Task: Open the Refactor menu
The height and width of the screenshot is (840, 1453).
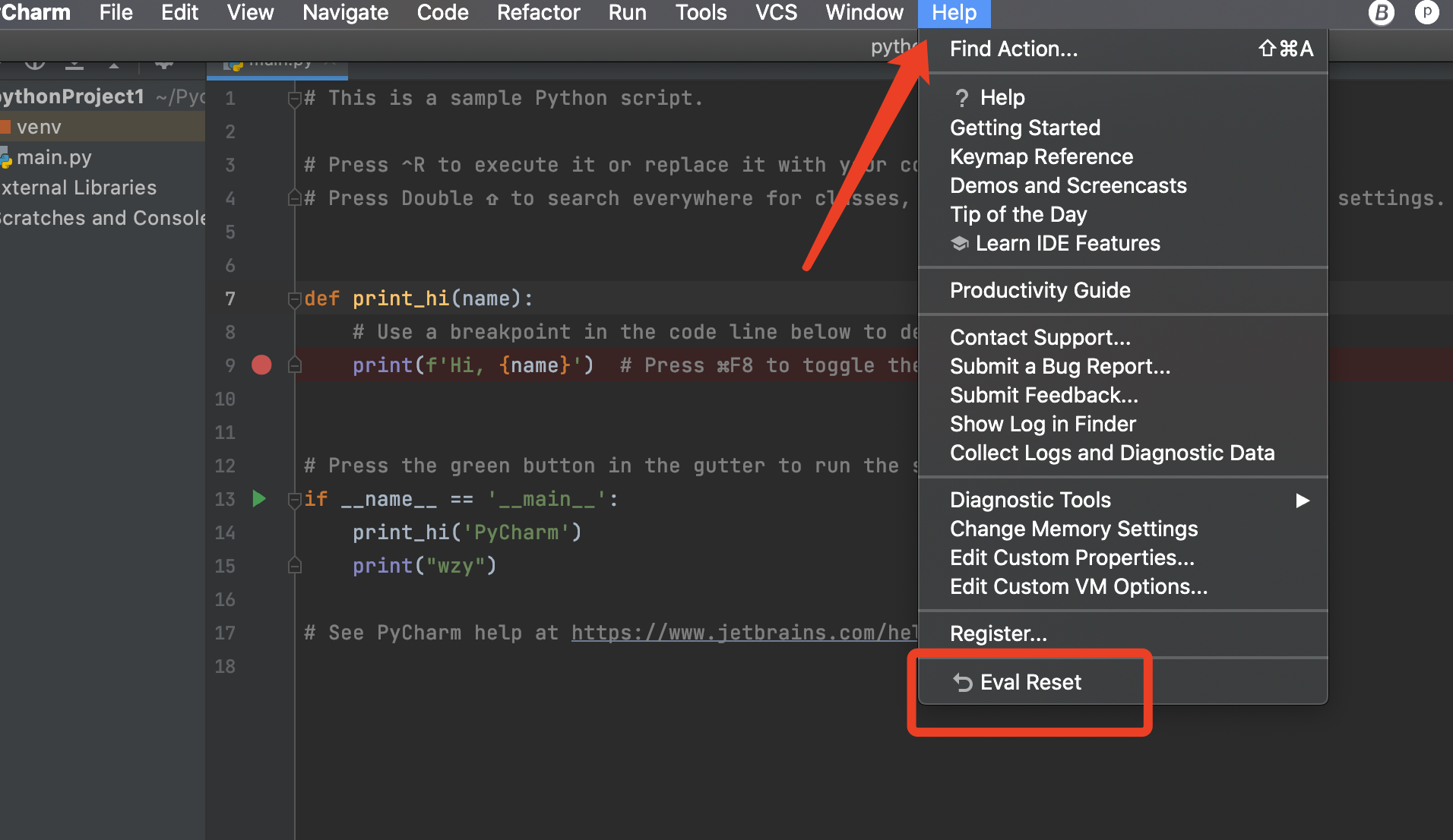Action: (x=538, y=13)
